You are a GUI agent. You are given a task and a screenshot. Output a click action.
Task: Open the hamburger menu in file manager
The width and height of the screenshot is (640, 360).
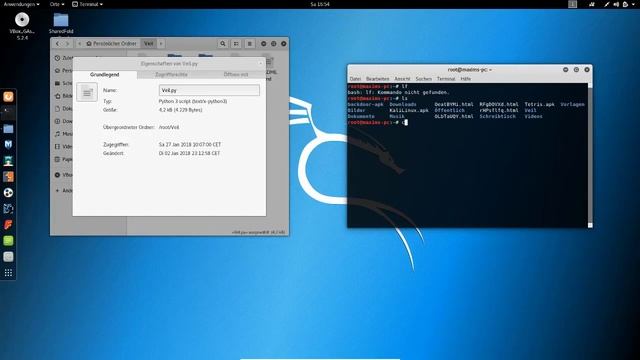pyautogui.click(x=249, y=44)
